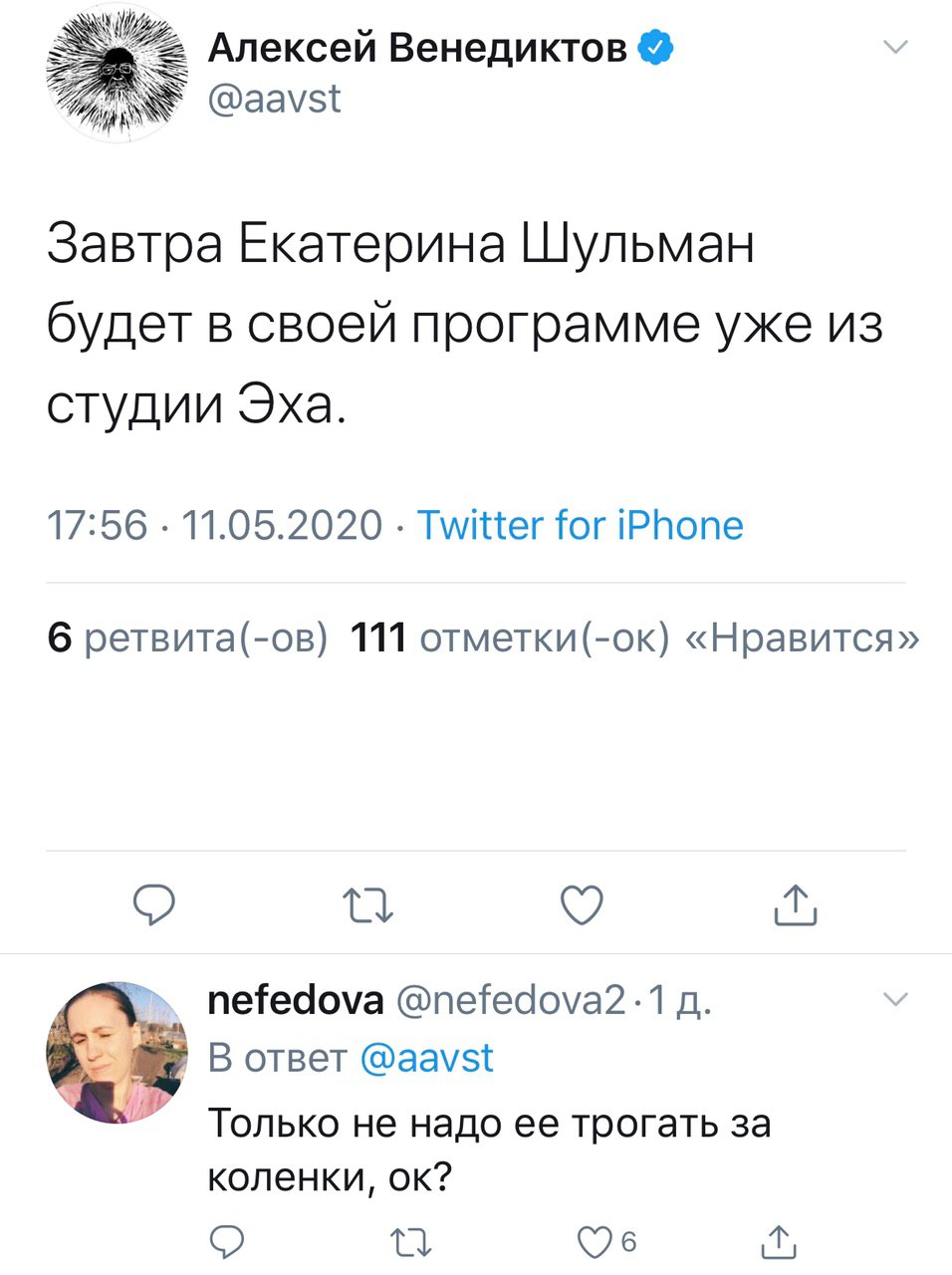View the 6 retweets list
952x1275 pixels.
tap(187, 637)
